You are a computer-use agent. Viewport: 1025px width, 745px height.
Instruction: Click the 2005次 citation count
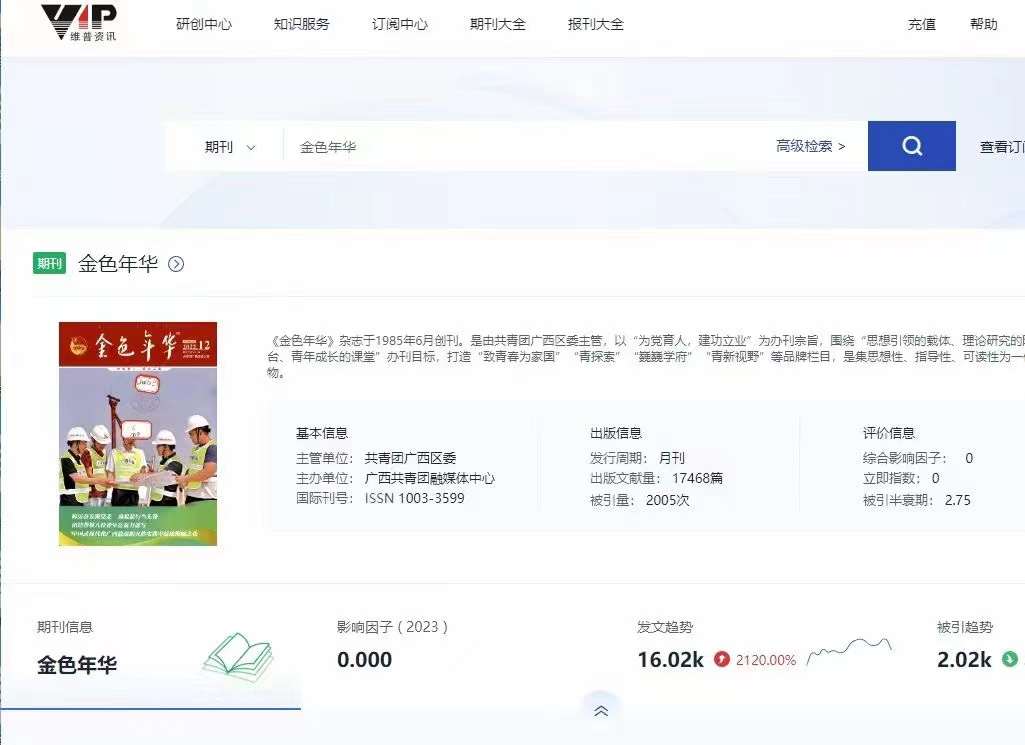point(667,500)
